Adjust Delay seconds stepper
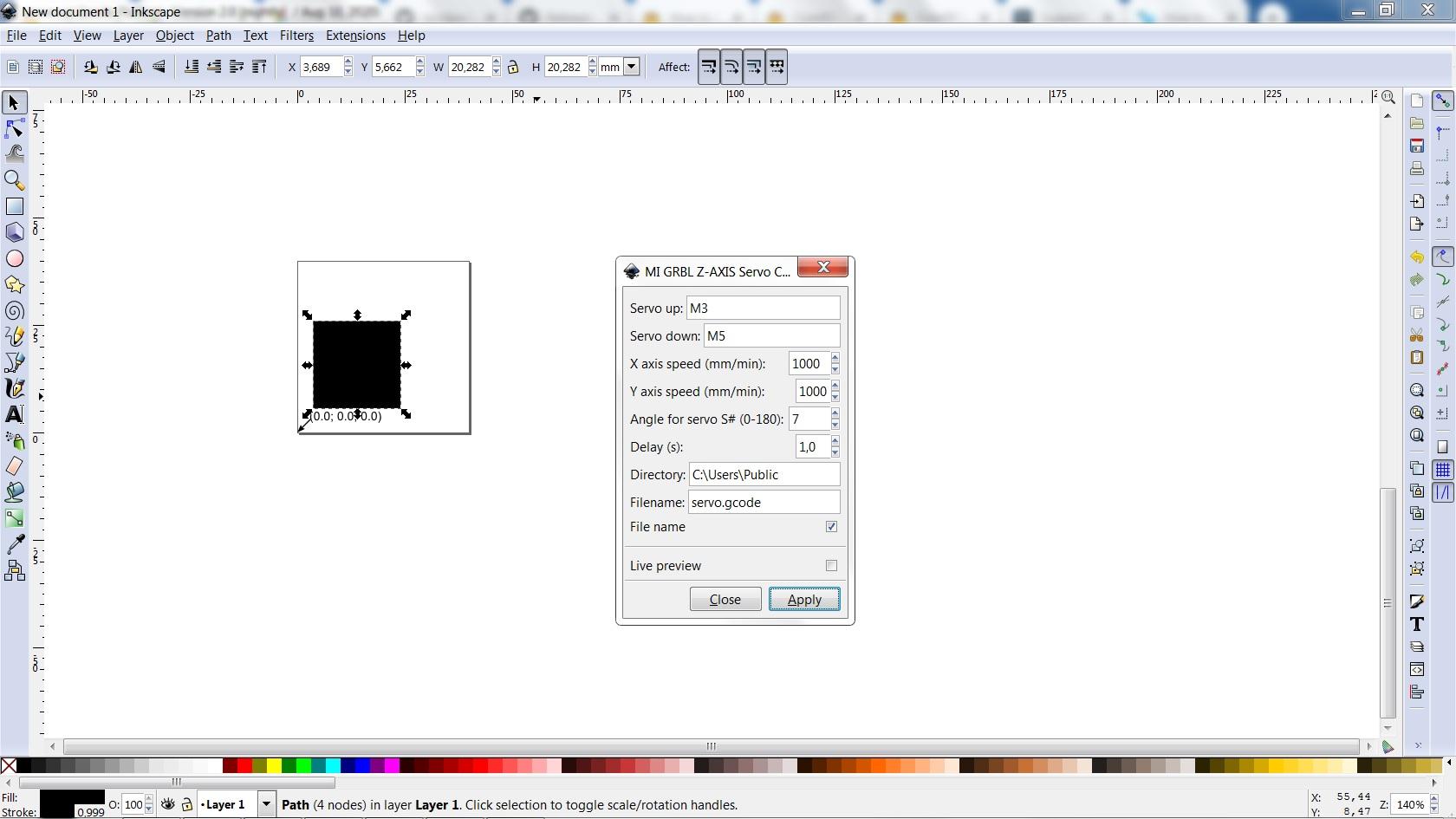 tap(835, 447)
